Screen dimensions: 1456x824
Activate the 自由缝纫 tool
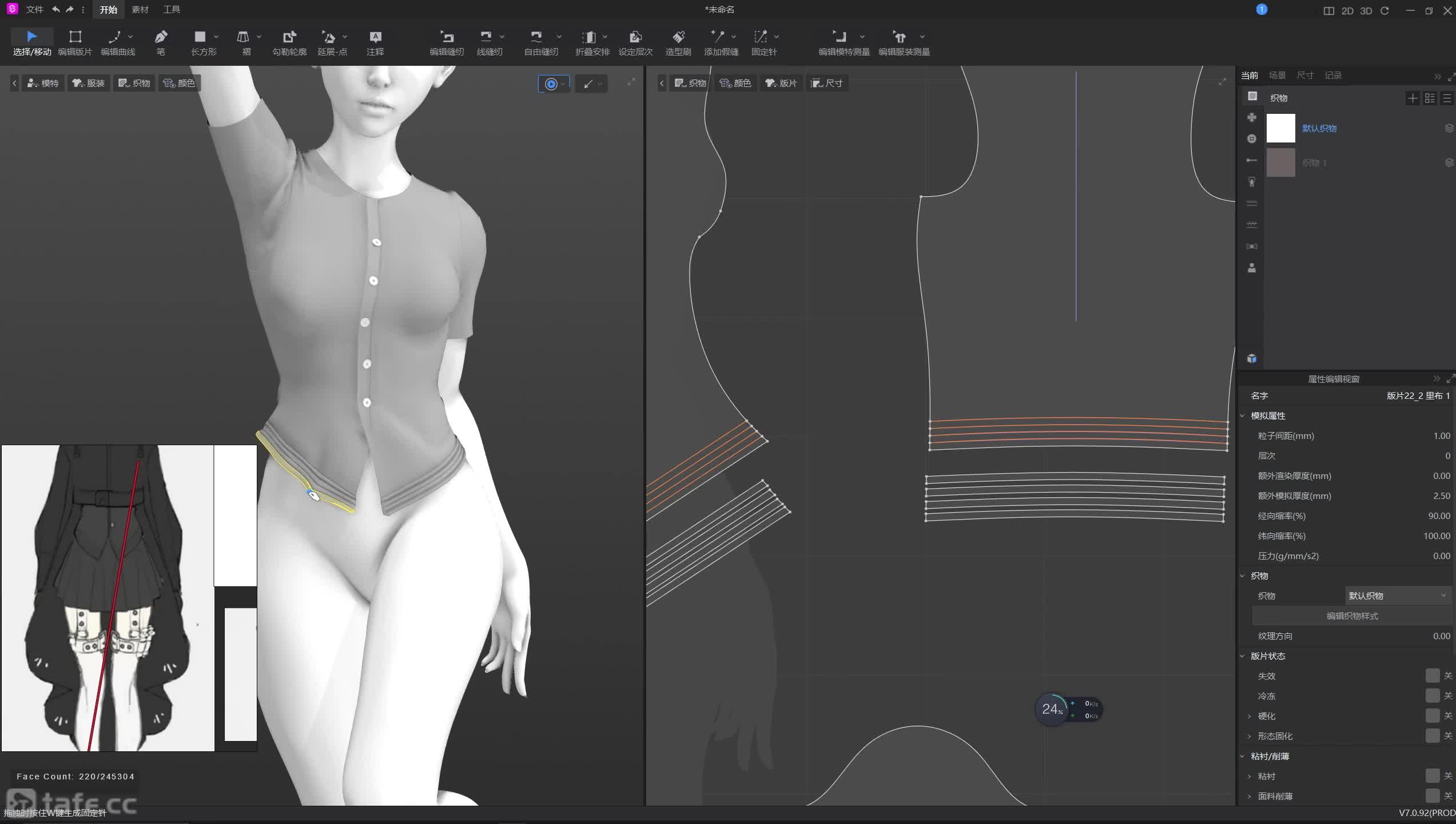click(541, 43)
